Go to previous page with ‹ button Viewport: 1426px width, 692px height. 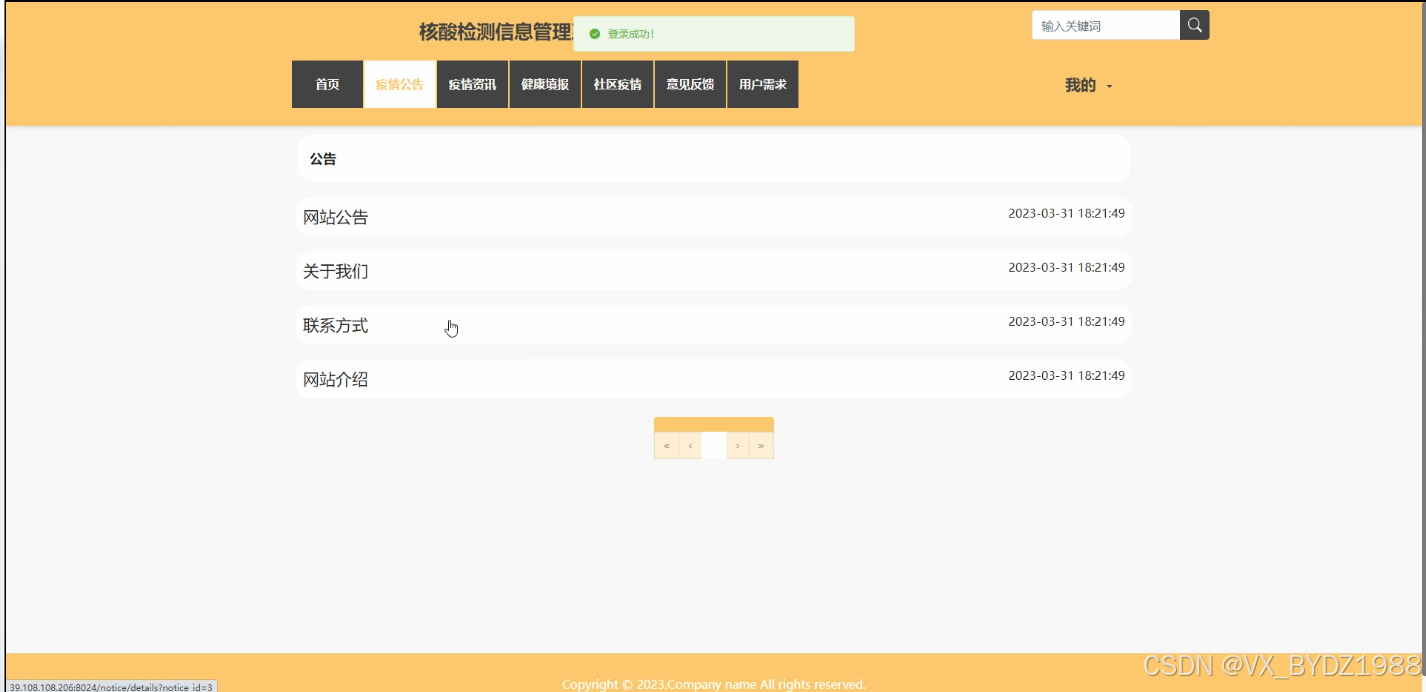point(690,446)
